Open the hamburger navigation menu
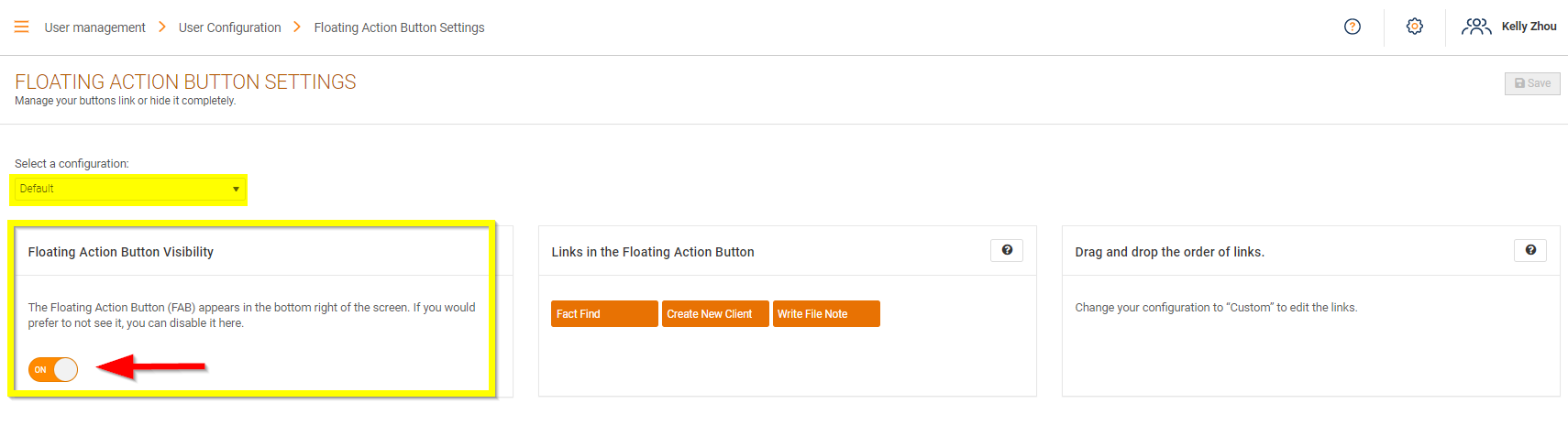 pos(22,27)
